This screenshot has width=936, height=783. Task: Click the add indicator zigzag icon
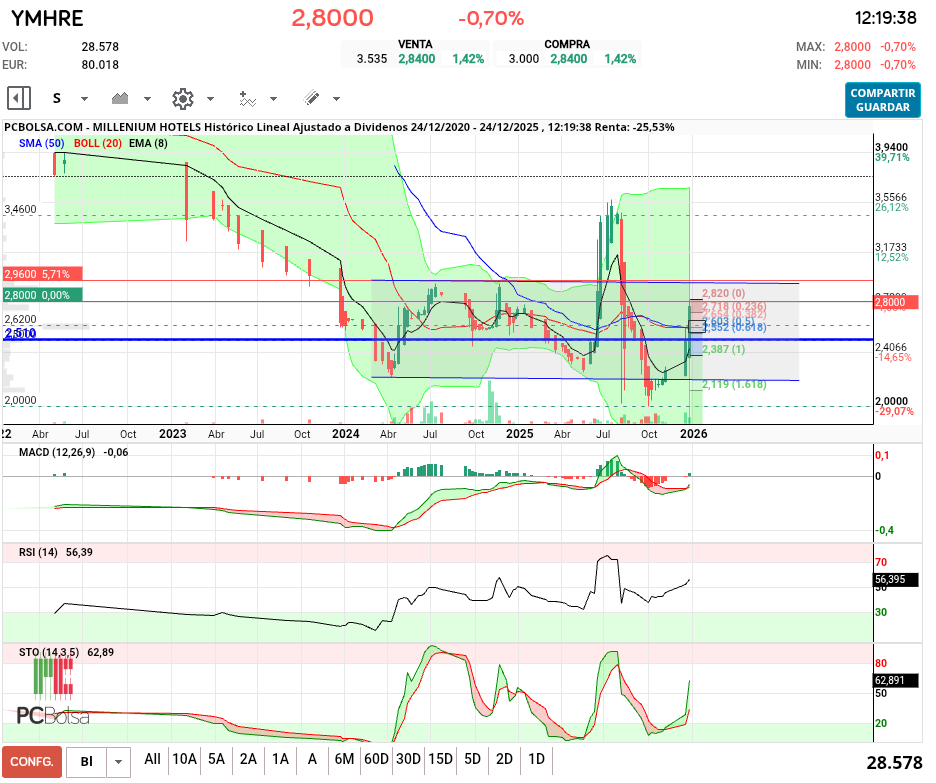coord(248,98)
